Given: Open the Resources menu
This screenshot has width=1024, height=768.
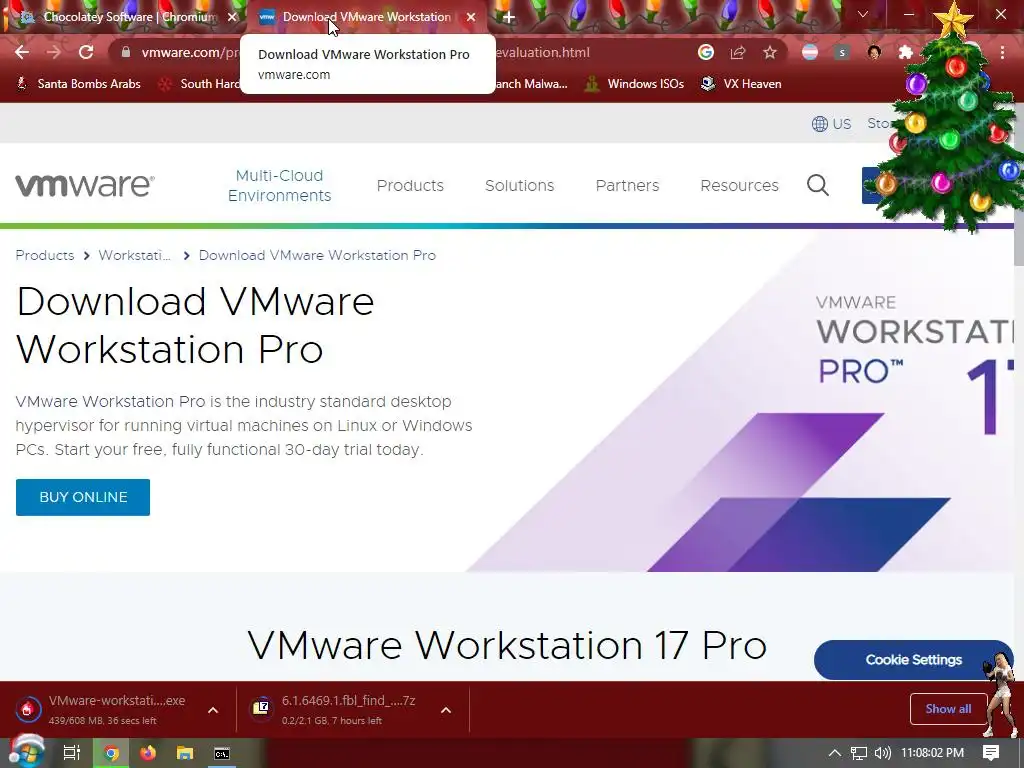Looking at the screenshot, I should (x=739, y=185).
